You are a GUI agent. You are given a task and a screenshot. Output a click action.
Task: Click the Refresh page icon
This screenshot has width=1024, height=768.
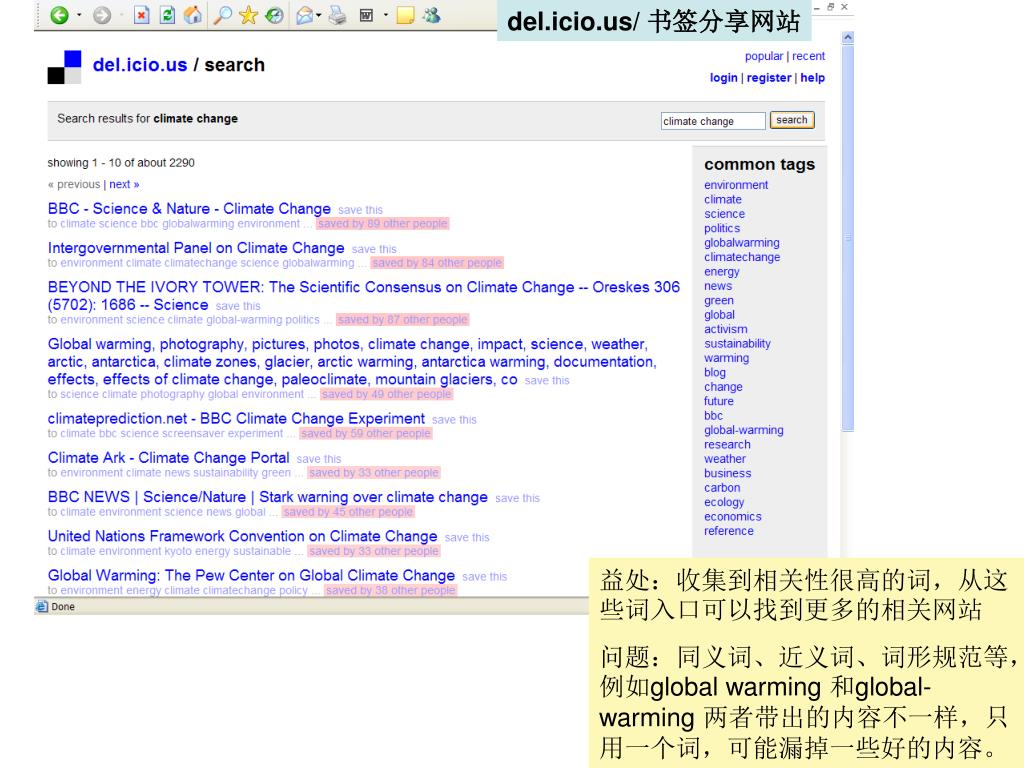click(167, 15)
